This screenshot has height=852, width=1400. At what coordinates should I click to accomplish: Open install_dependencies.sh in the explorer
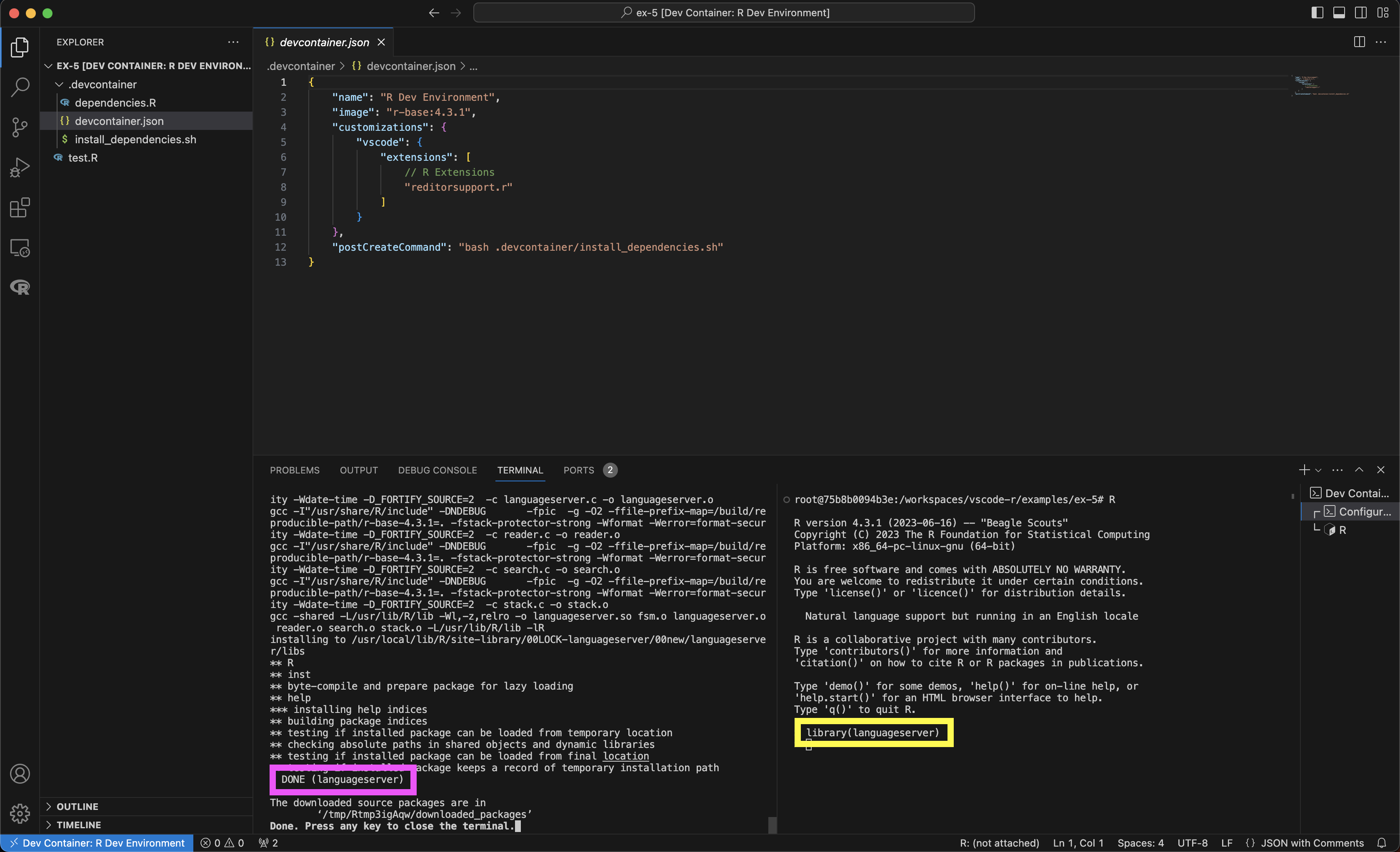click(x=135, y=139)
